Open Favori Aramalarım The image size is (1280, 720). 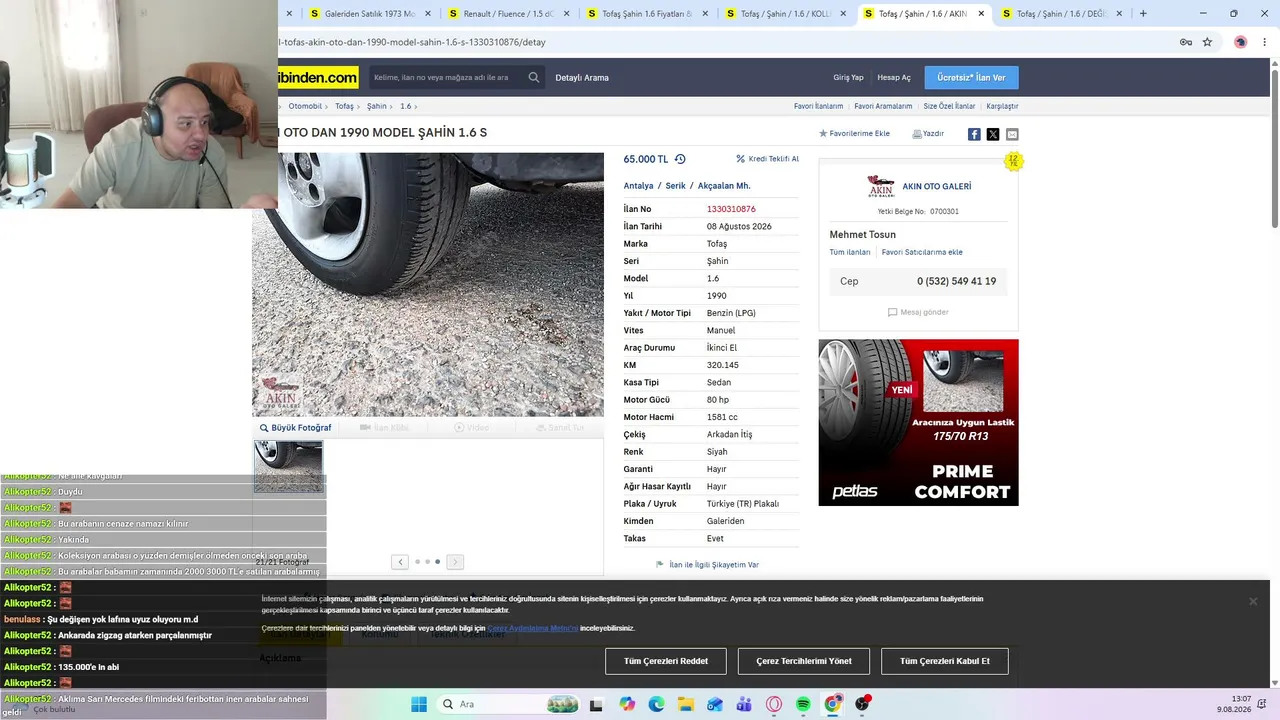tap(883, 106)
